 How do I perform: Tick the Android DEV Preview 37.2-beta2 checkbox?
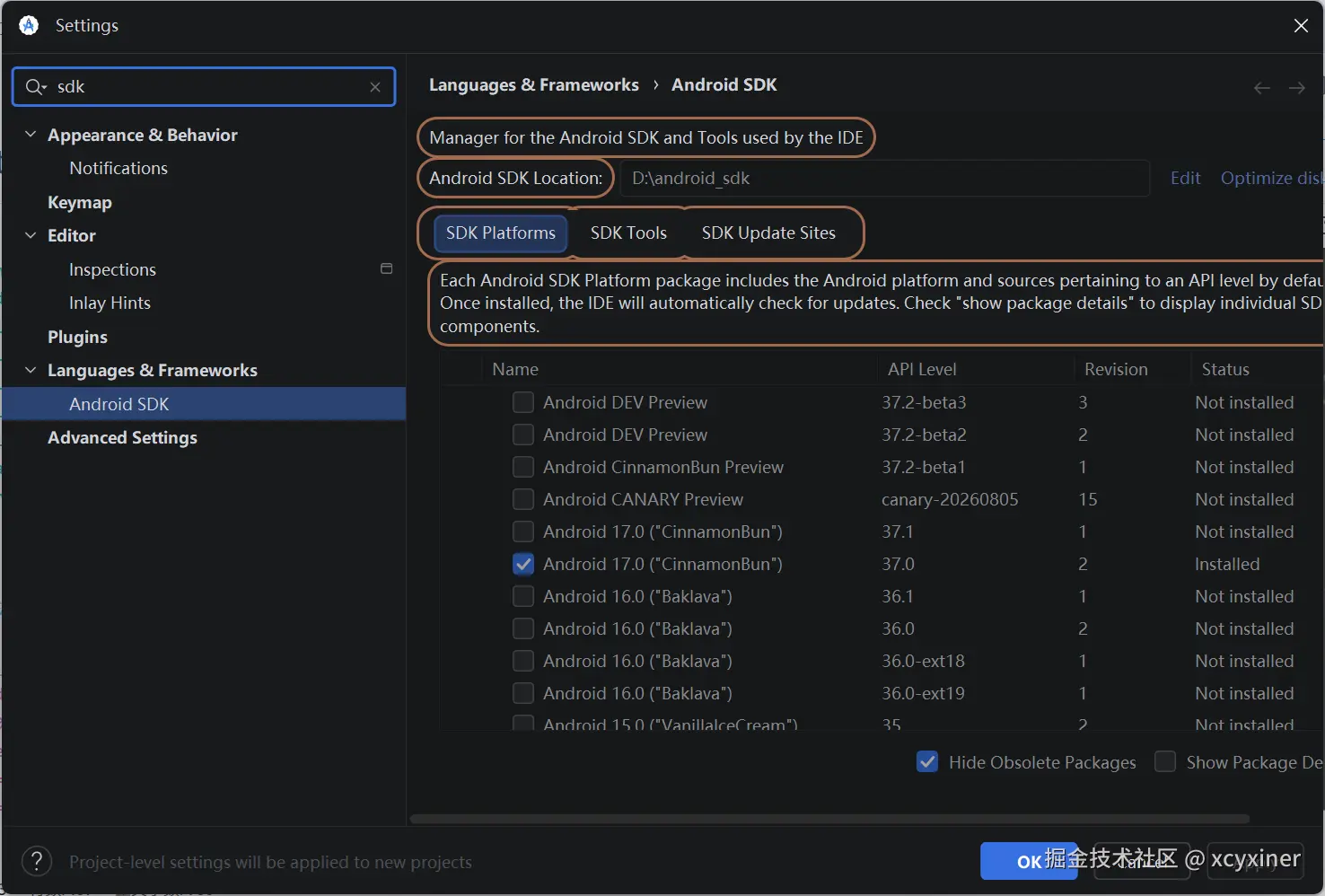point(523,435)
